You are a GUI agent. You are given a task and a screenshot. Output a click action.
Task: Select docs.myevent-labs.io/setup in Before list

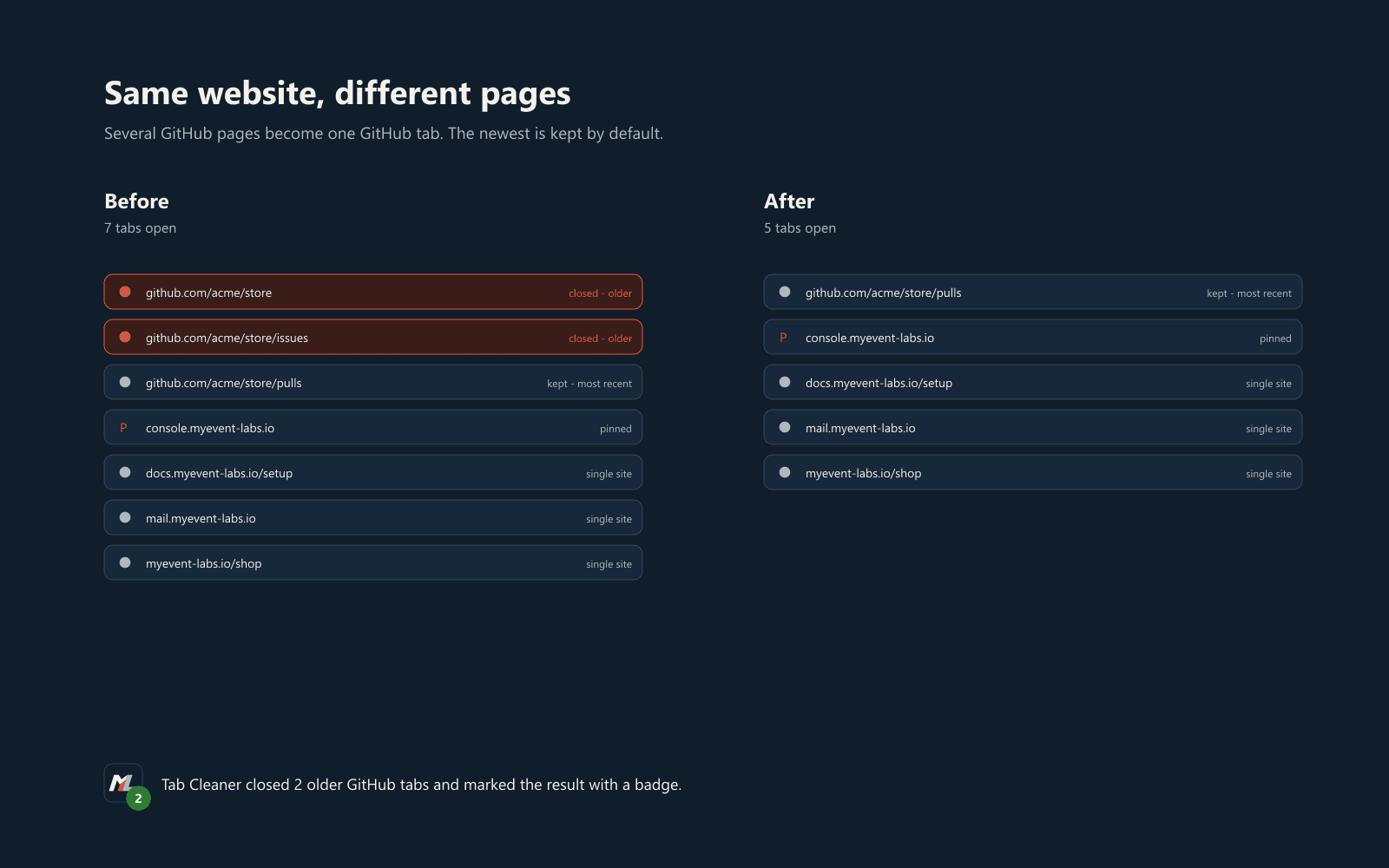click(x=219, y=473)
